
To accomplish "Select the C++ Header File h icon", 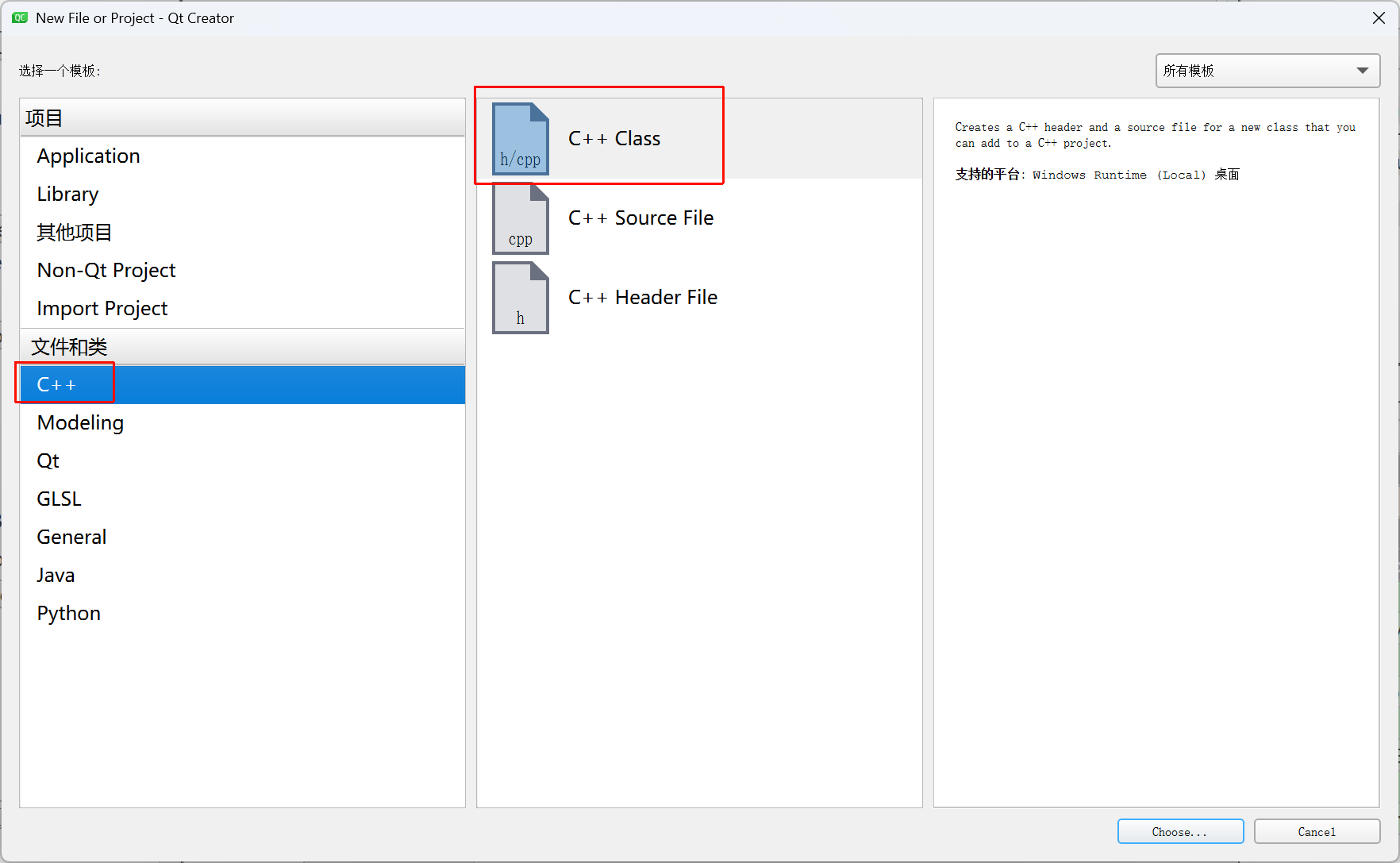I will click(520, 298).
